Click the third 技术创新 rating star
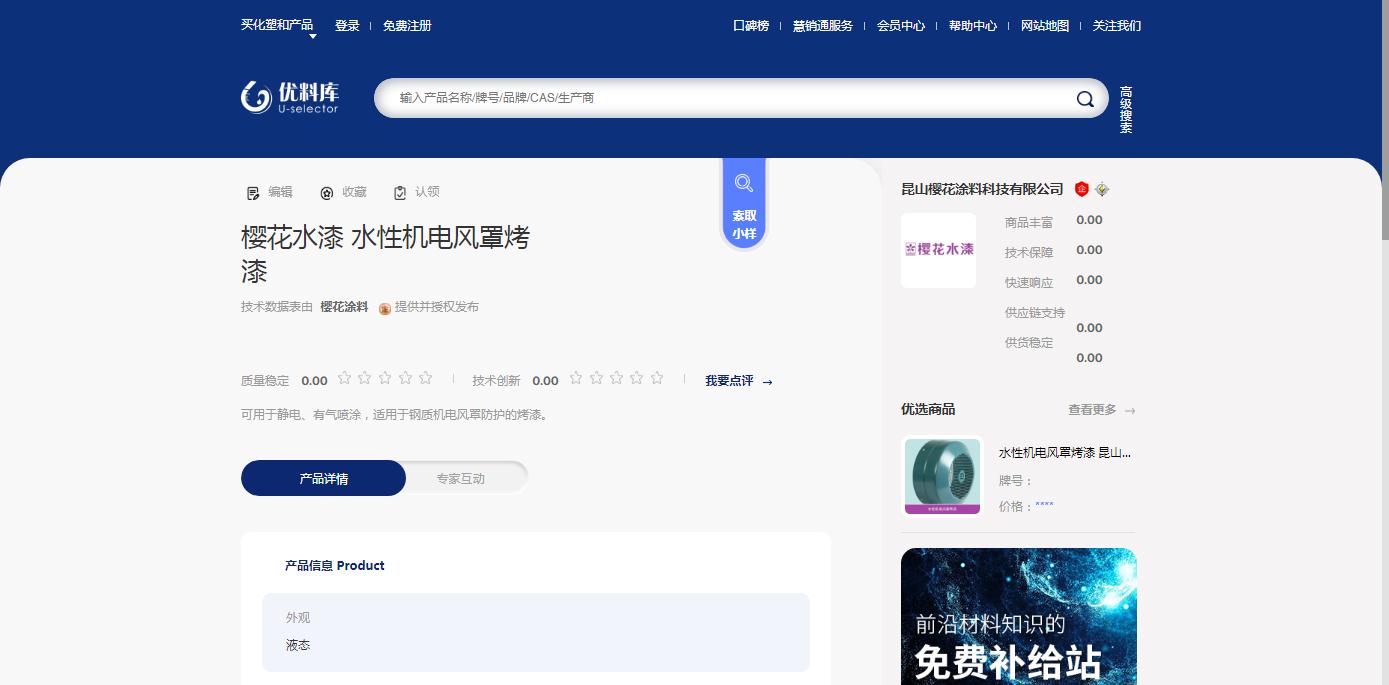This screenshot has width=1389, height=685. click(616, 378)
